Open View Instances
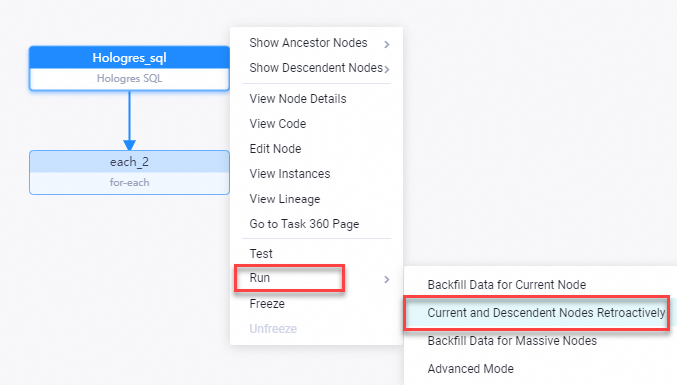 point(290,174)
